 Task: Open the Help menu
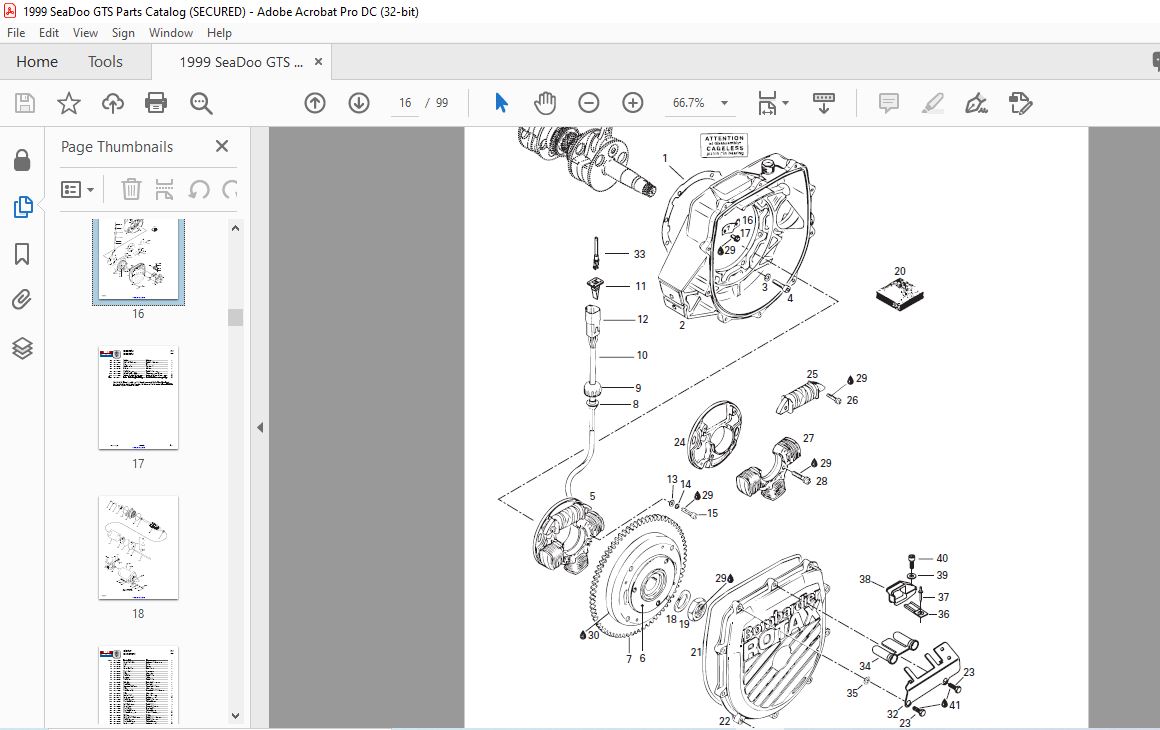[x=219, y=33]
